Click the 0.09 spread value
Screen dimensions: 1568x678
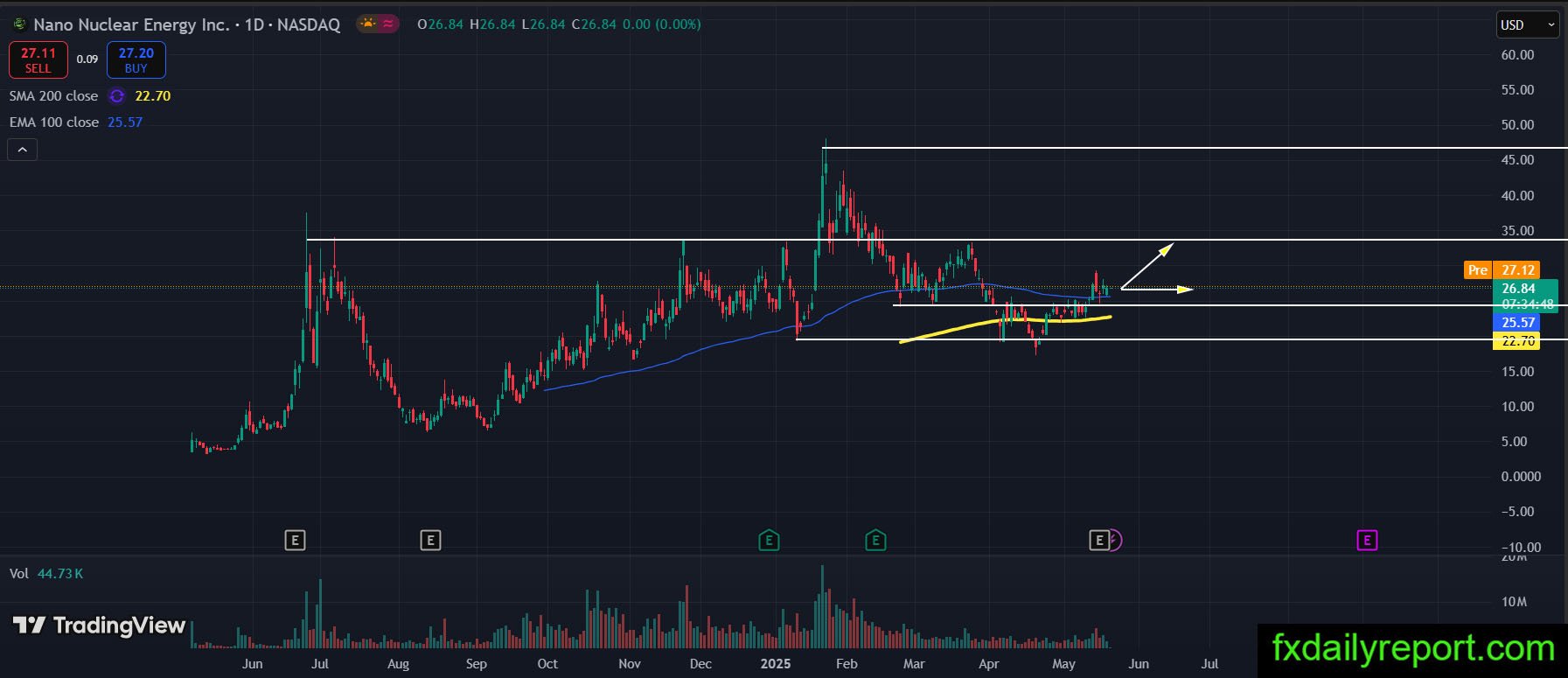click(x=87, y=59)
